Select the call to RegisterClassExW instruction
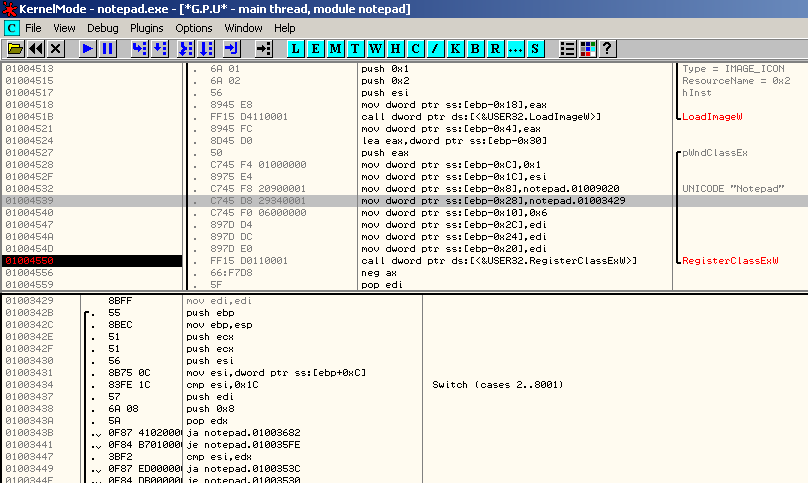 tap(498, 260)
